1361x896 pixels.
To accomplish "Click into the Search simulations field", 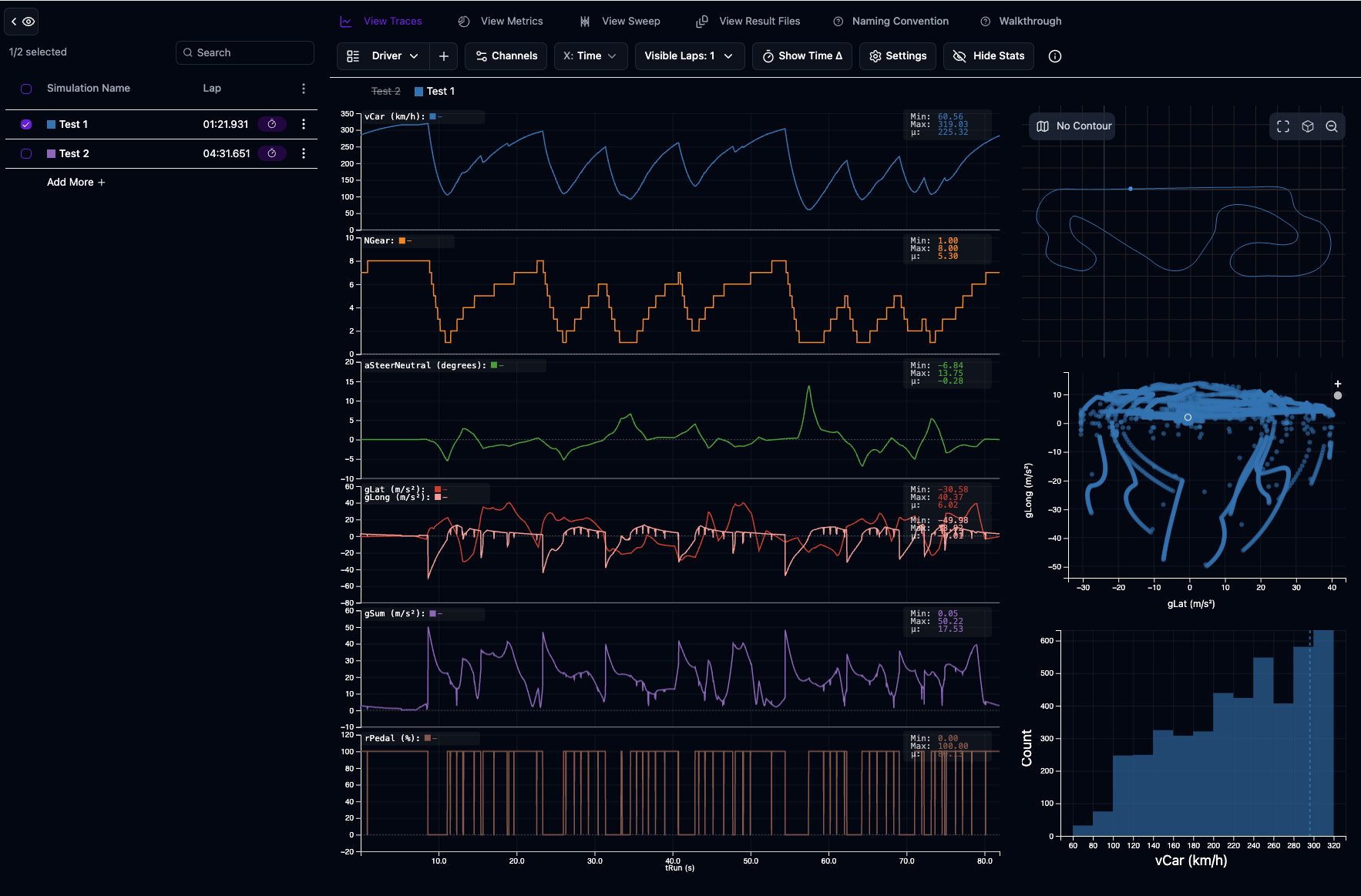I will (x=245, y=52).
